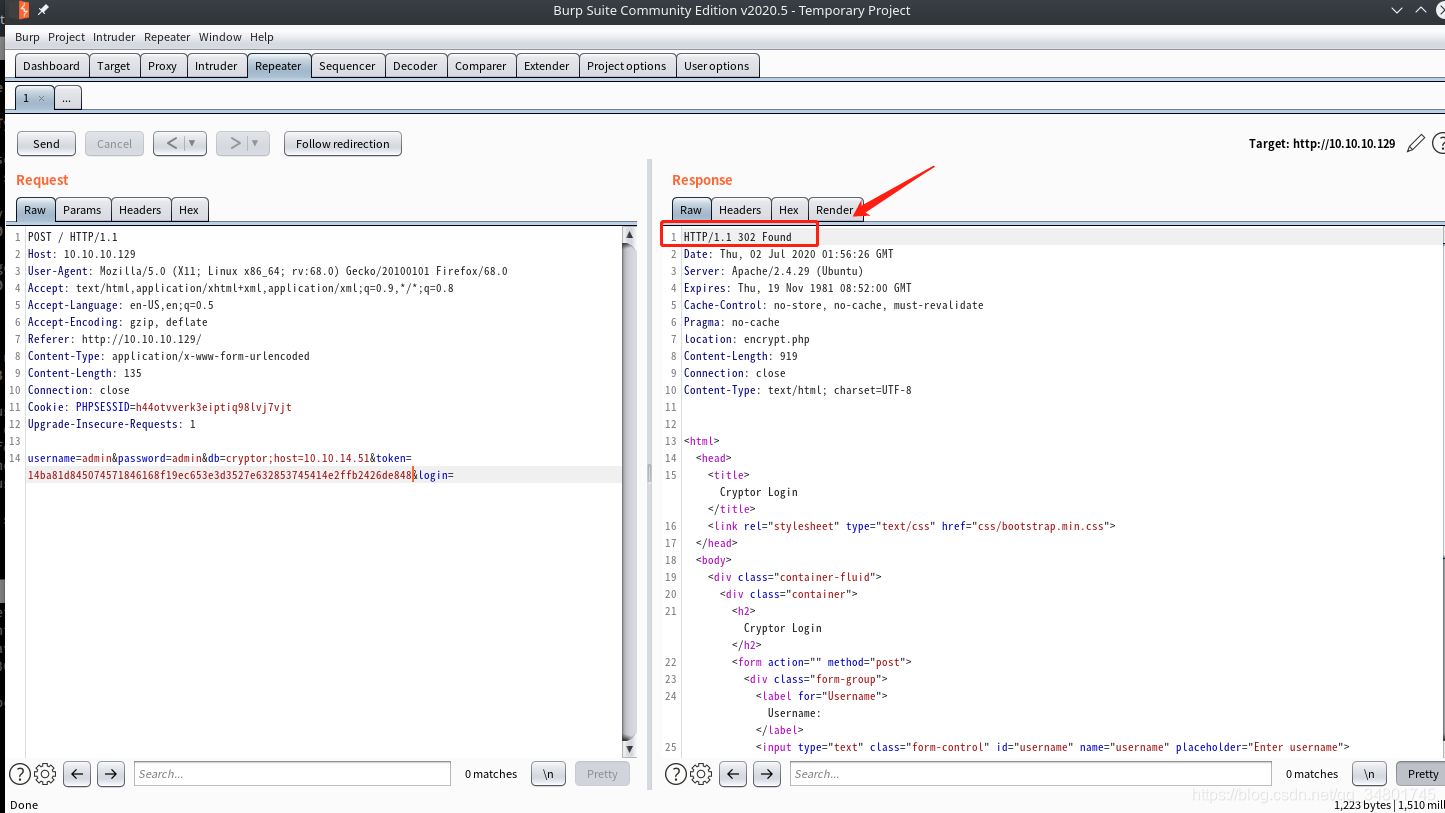Viewport: 1445px width, 813px height.
Task: Click the 'location: encrypt.php' response header
Action: [x=747, y=339]
